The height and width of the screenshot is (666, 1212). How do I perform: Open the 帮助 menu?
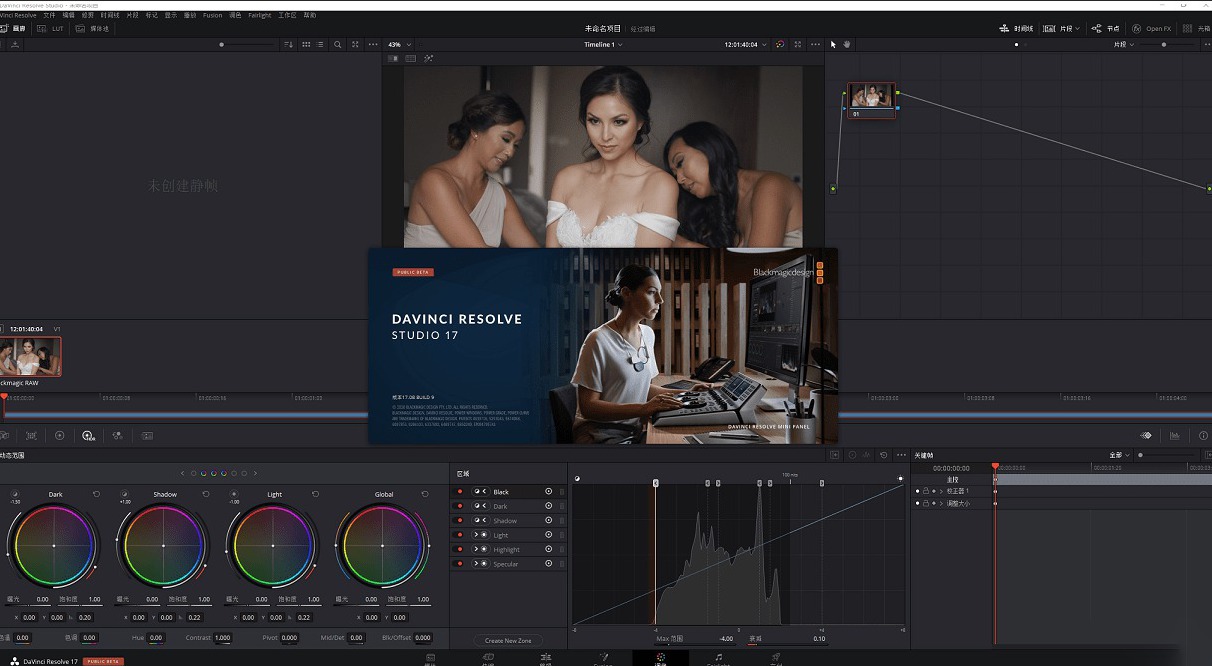point(310,15)
